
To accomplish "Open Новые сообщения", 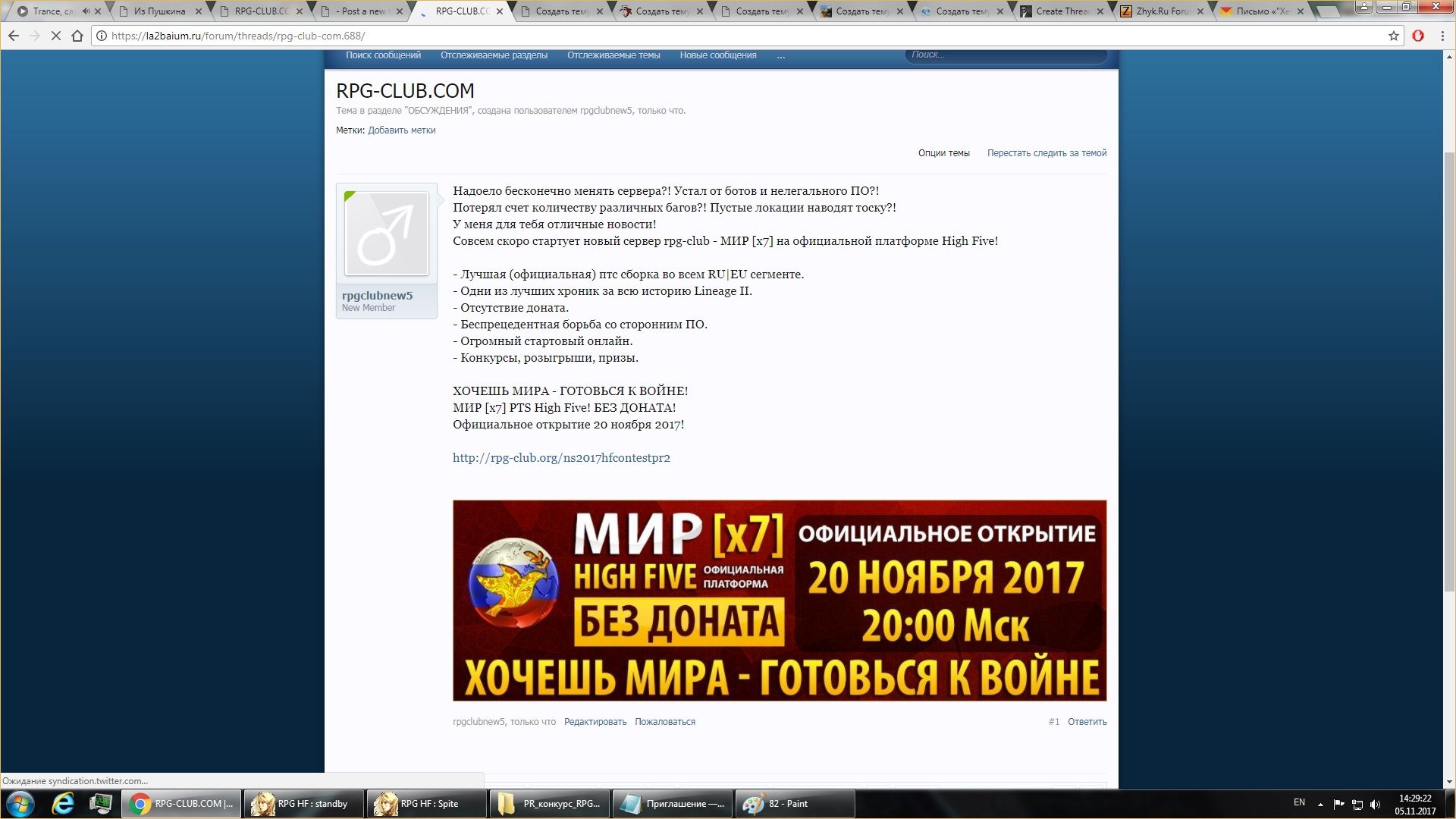I will [x=718, y=55].
